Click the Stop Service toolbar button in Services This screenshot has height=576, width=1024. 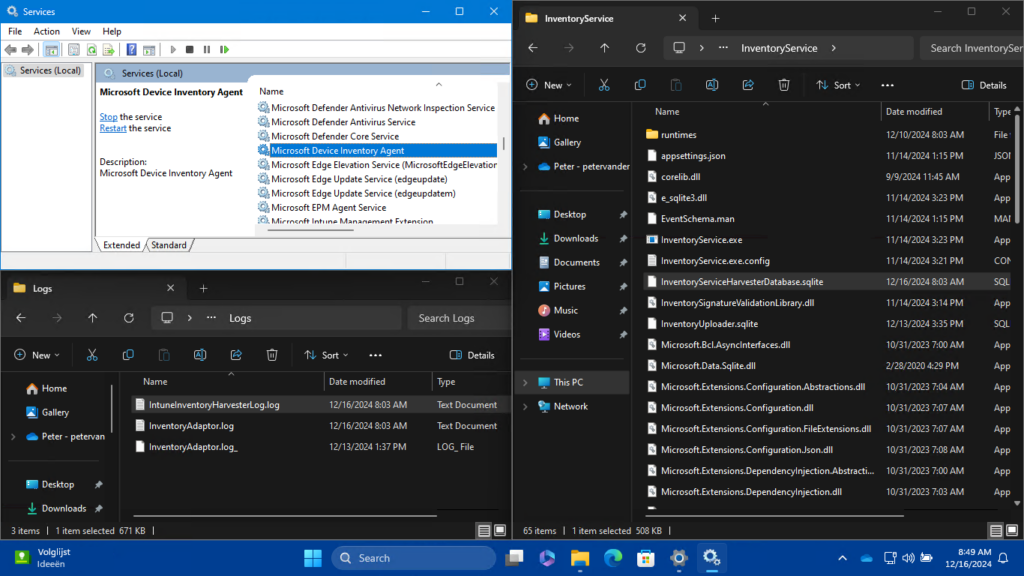190,49
